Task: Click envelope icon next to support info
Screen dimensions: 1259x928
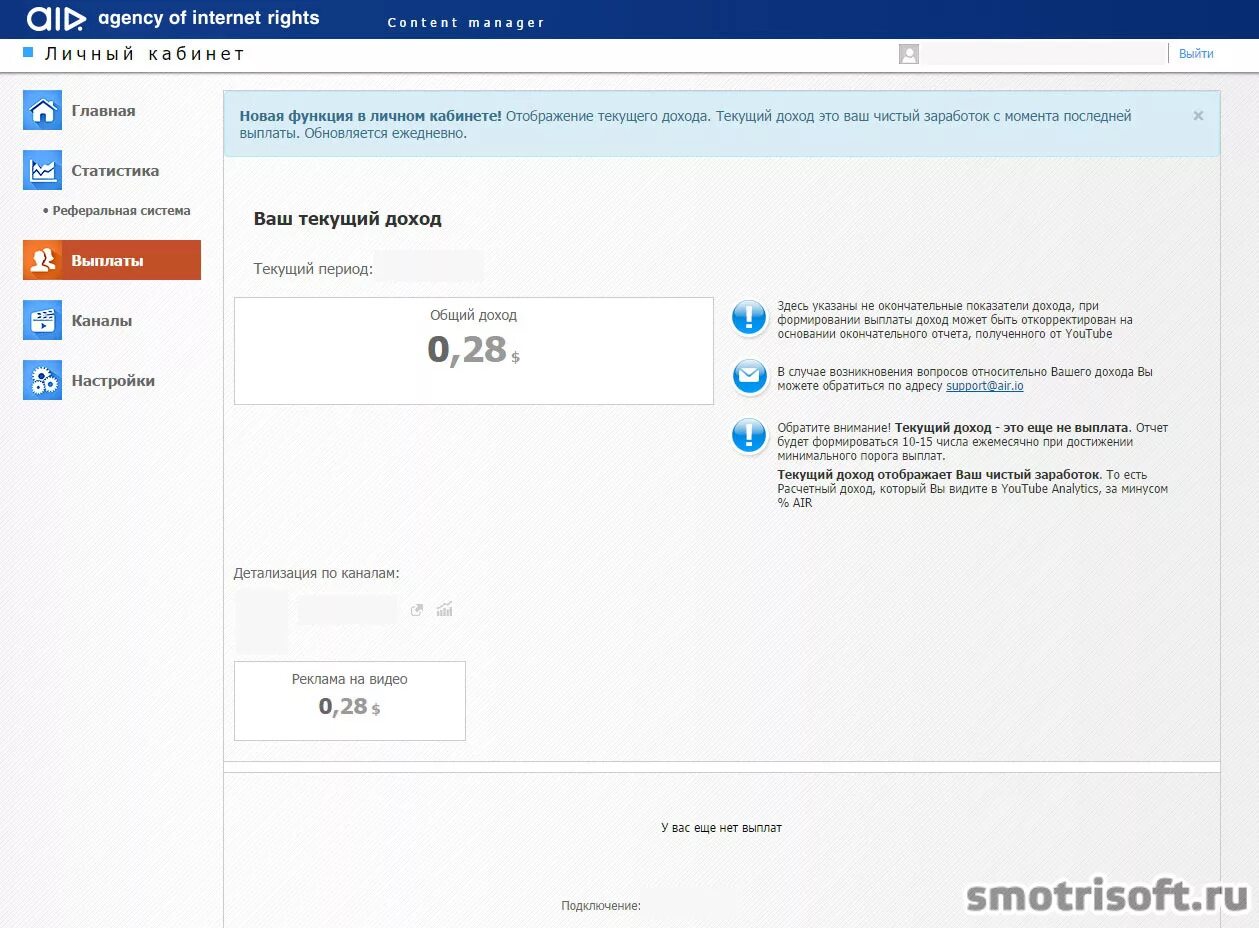Action: (x=749, y=377)
